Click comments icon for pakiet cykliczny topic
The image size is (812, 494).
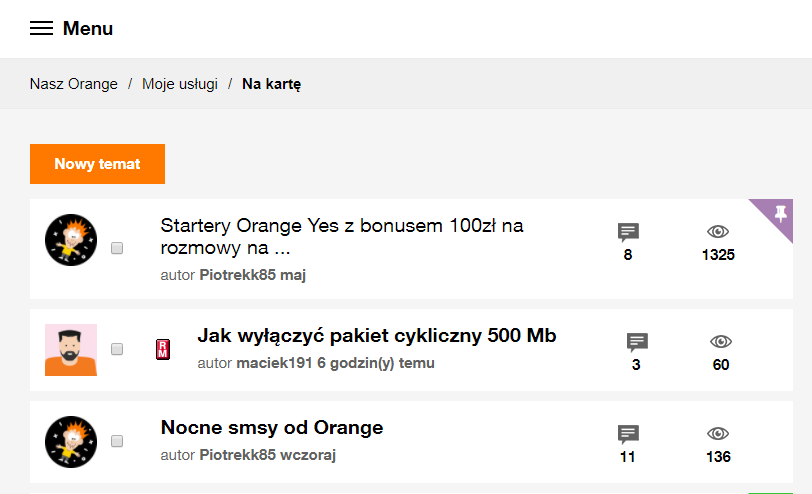pyautogui.click(x=637, y=342)
